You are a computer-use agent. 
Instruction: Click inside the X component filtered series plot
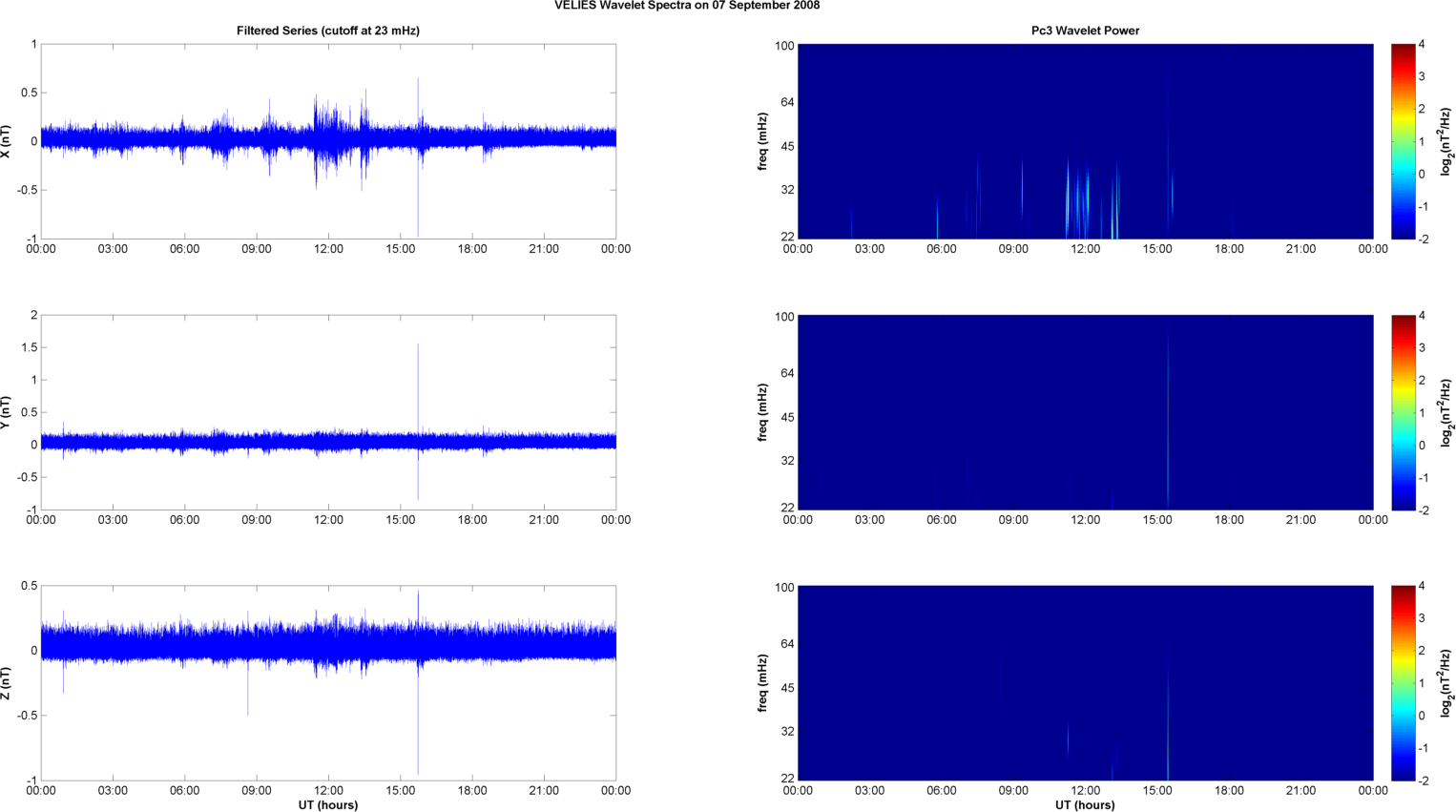point(328,141)
